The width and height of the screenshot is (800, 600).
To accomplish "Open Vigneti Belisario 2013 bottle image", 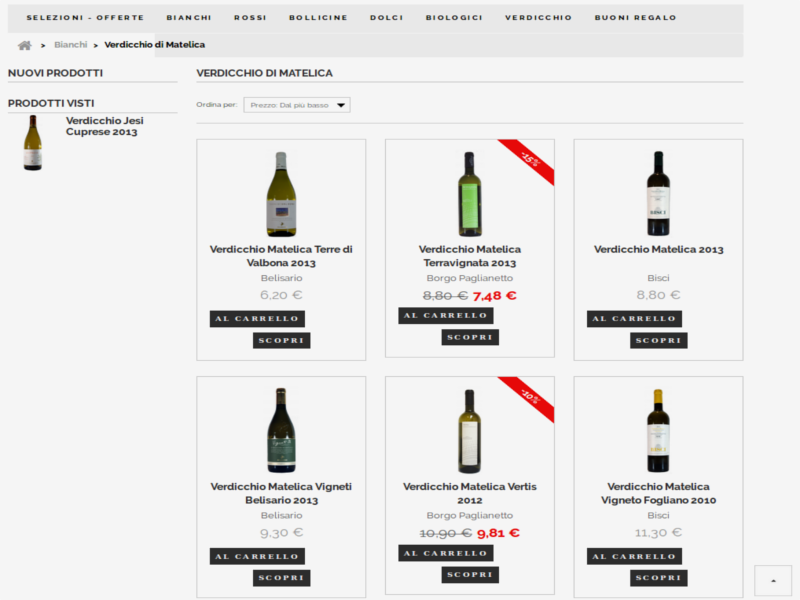I will 281,431.
